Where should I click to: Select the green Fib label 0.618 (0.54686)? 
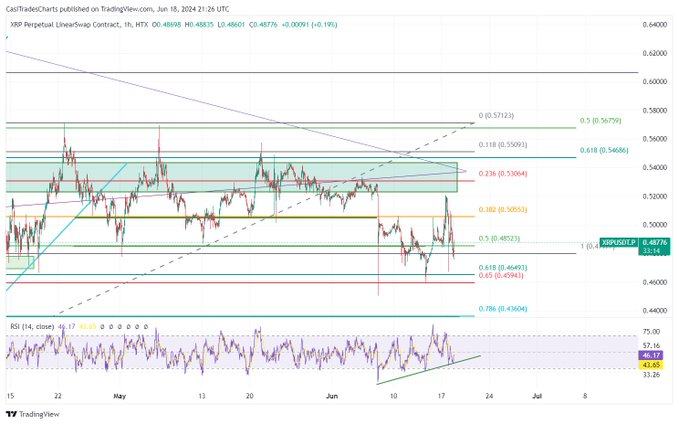pyautogui.click(x=604, y=150)
